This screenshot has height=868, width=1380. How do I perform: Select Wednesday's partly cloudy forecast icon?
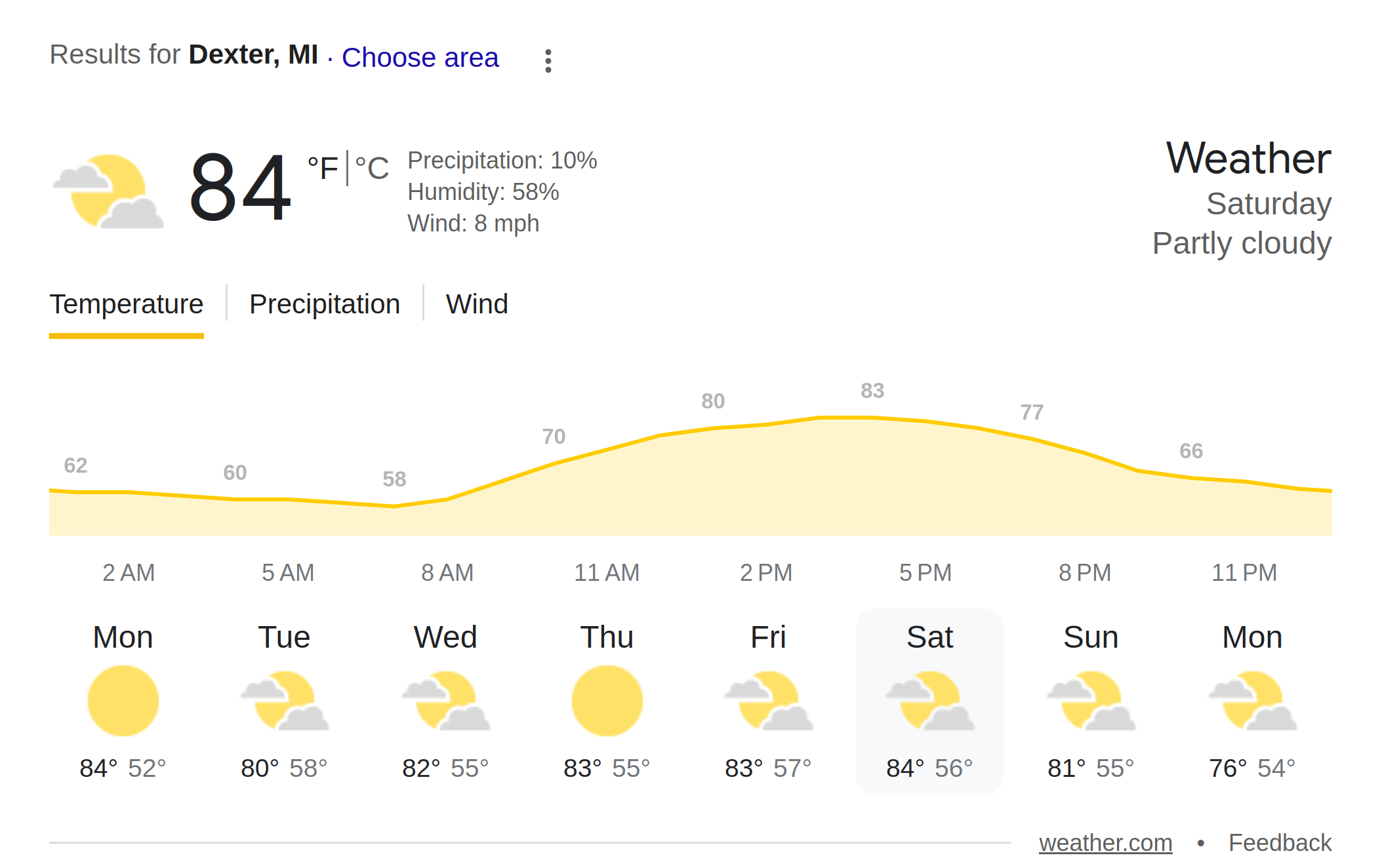[445, 701]
